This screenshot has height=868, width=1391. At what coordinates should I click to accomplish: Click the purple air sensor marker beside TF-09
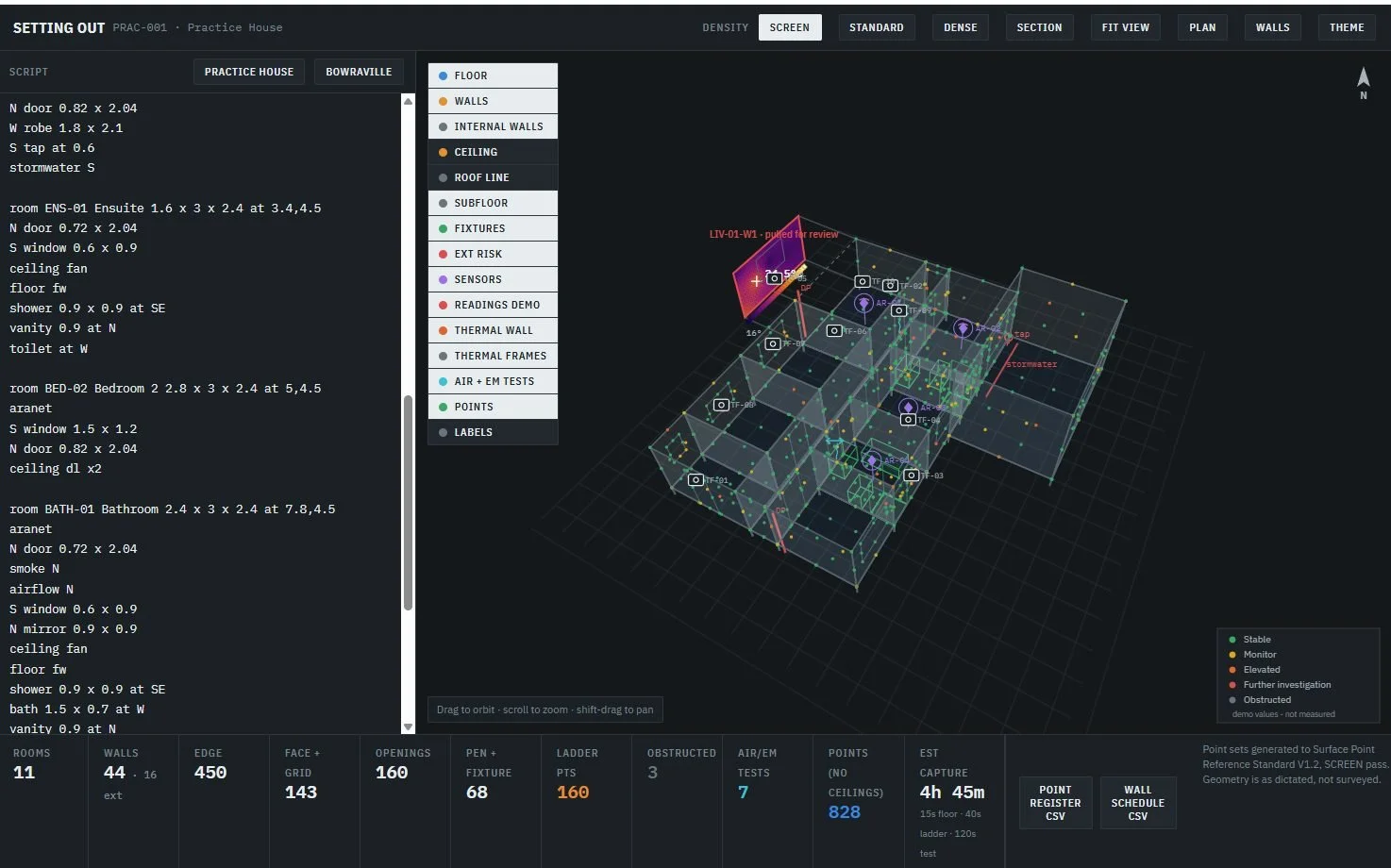(x=863, y=302)
